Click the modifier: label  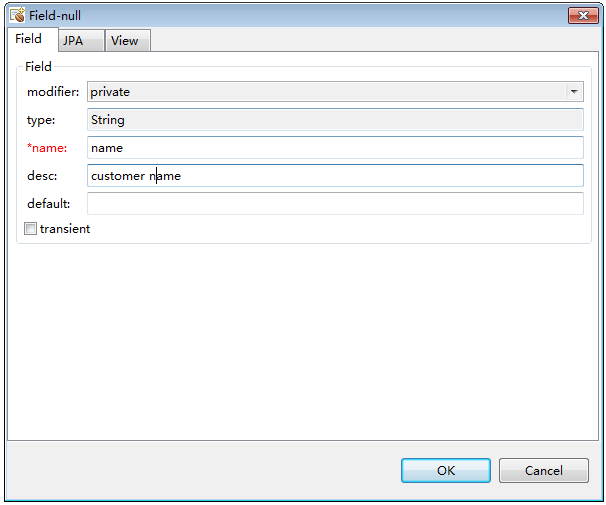53,92
